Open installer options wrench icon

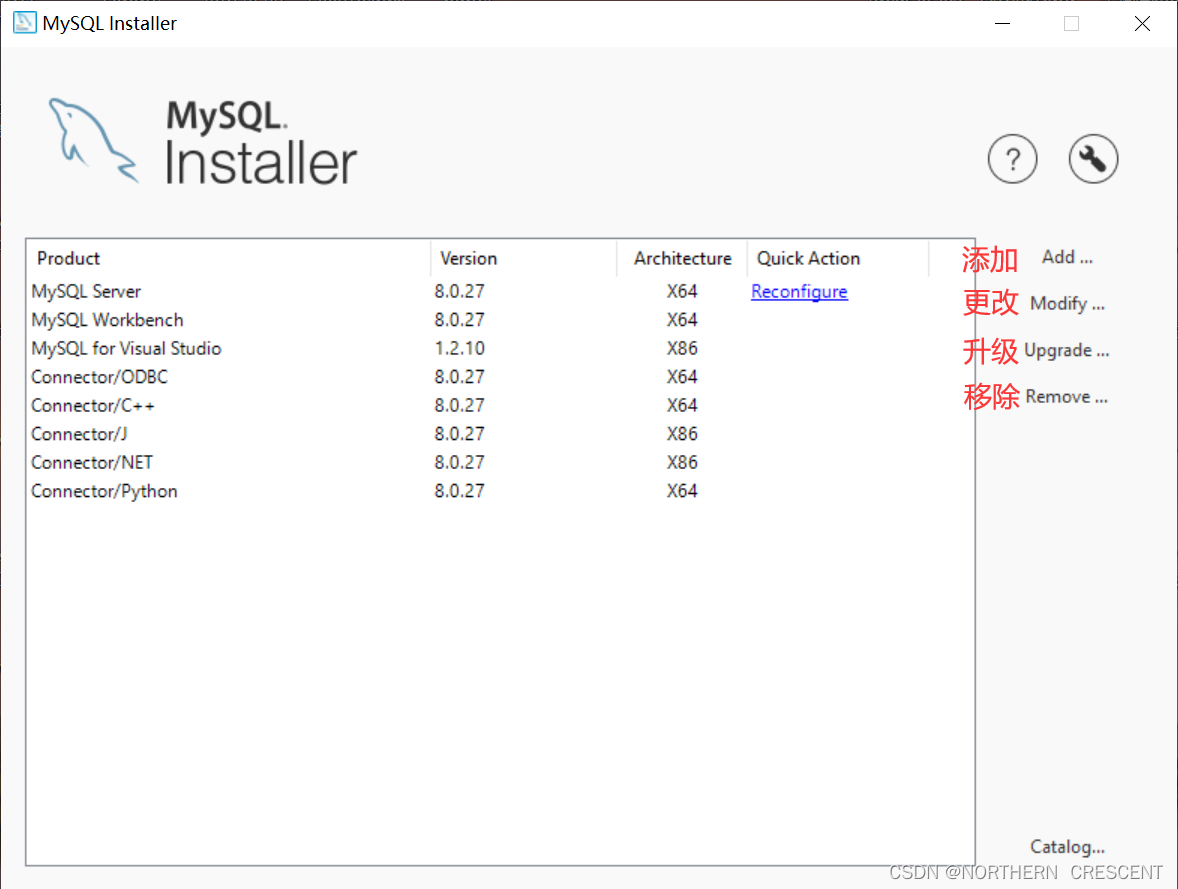coord(1093,159)
